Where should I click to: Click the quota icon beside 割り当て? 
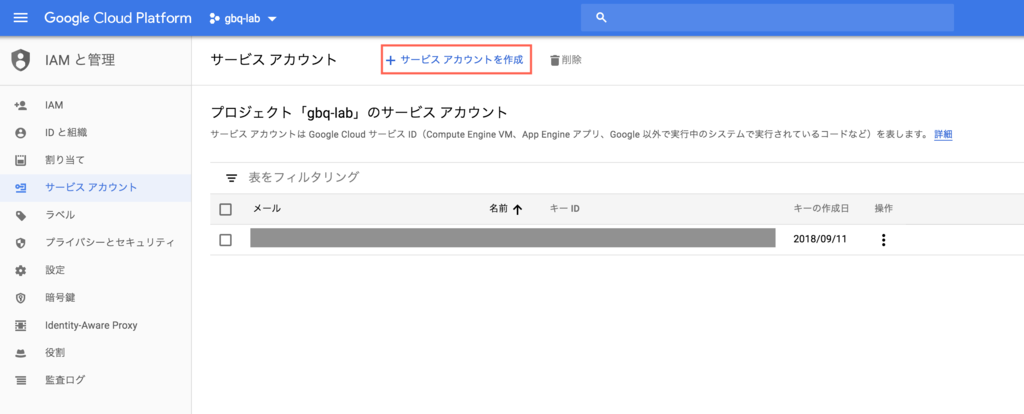click(20, 160)
